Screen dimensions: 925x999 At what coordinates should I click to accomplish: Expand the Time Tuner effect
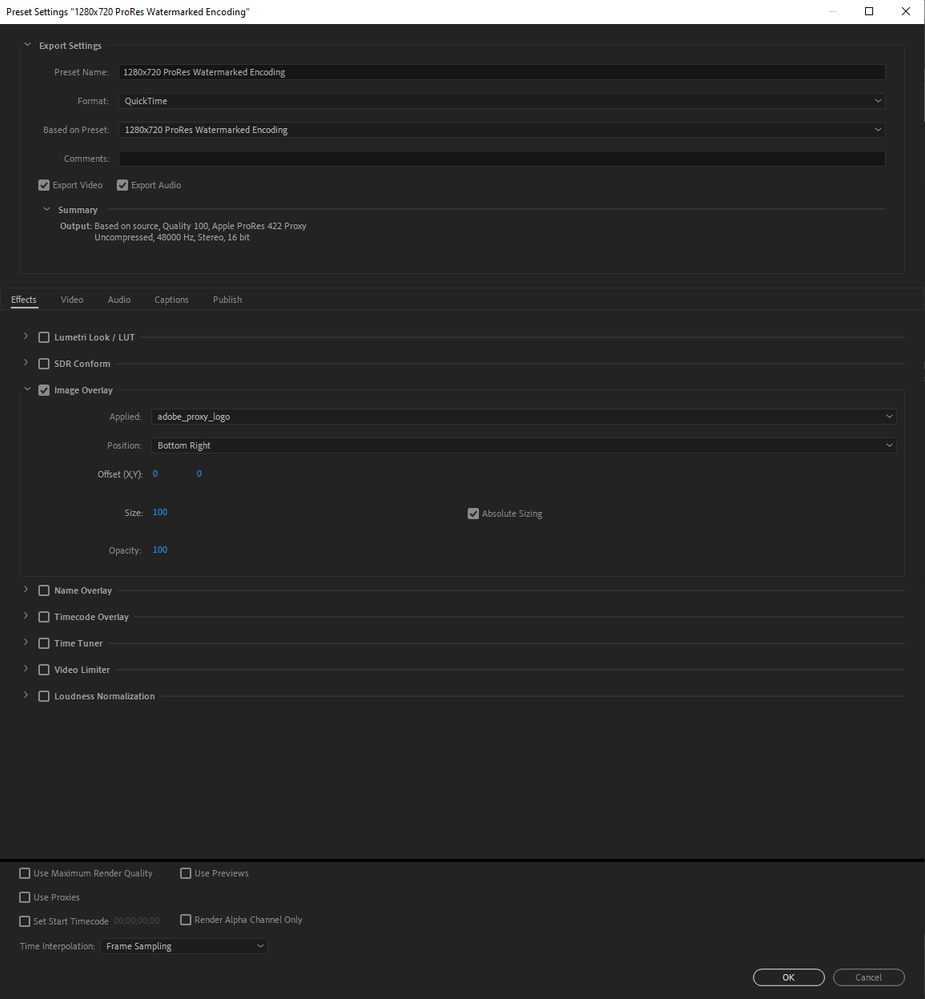[24, 643]
